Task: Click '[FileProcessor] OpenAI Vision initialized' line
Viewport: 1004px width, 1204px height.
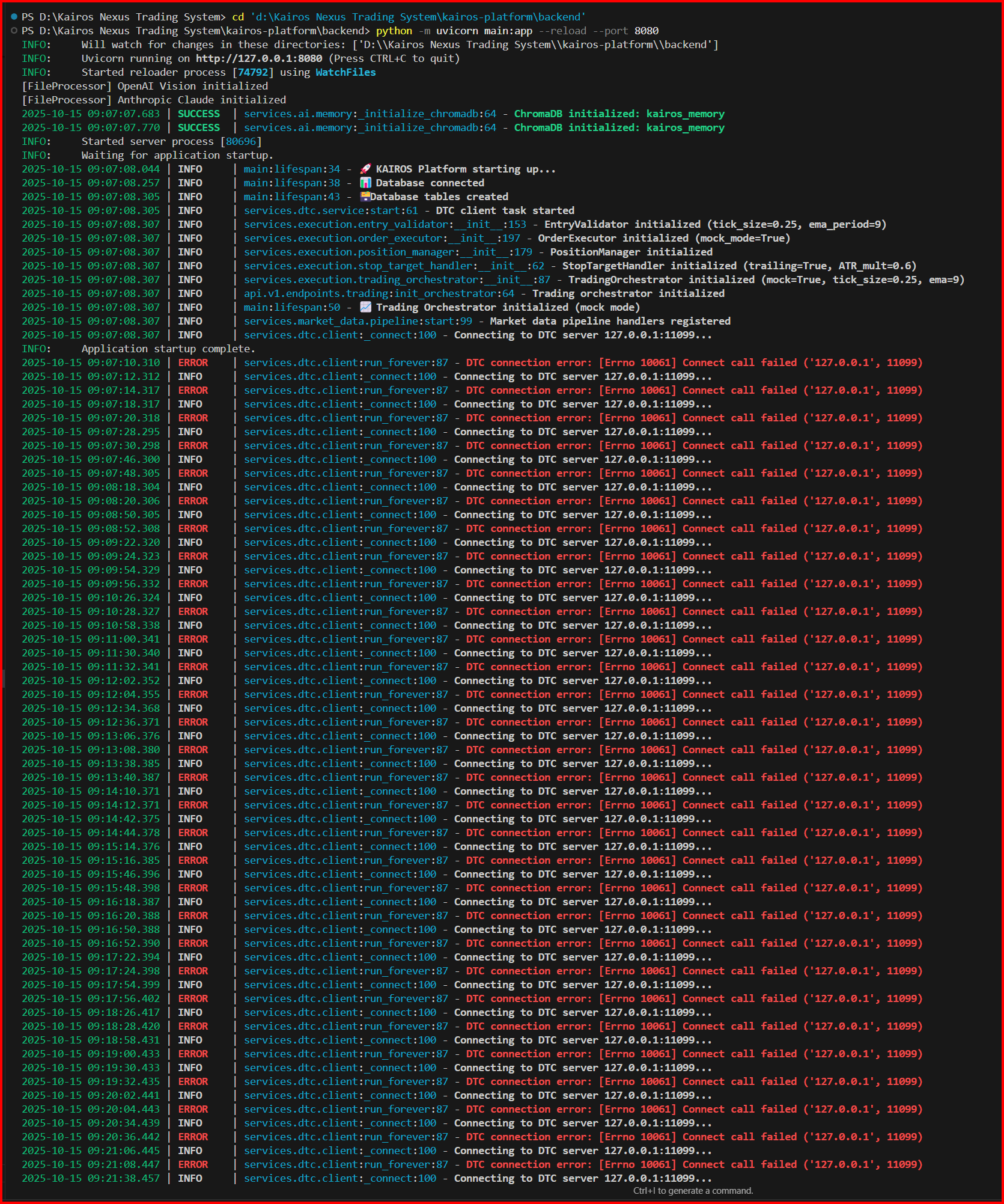Action: tap(145, 86)
